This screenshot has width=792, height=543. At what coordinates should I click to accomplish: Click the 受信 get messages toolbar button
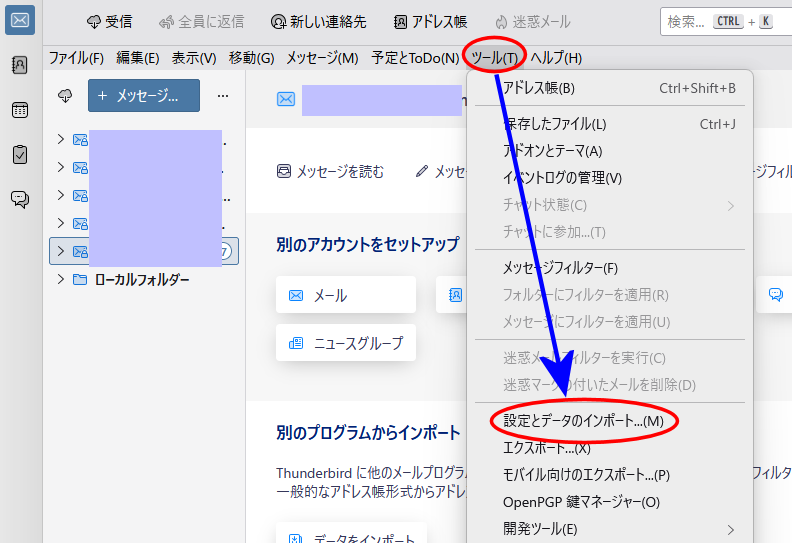109,21
